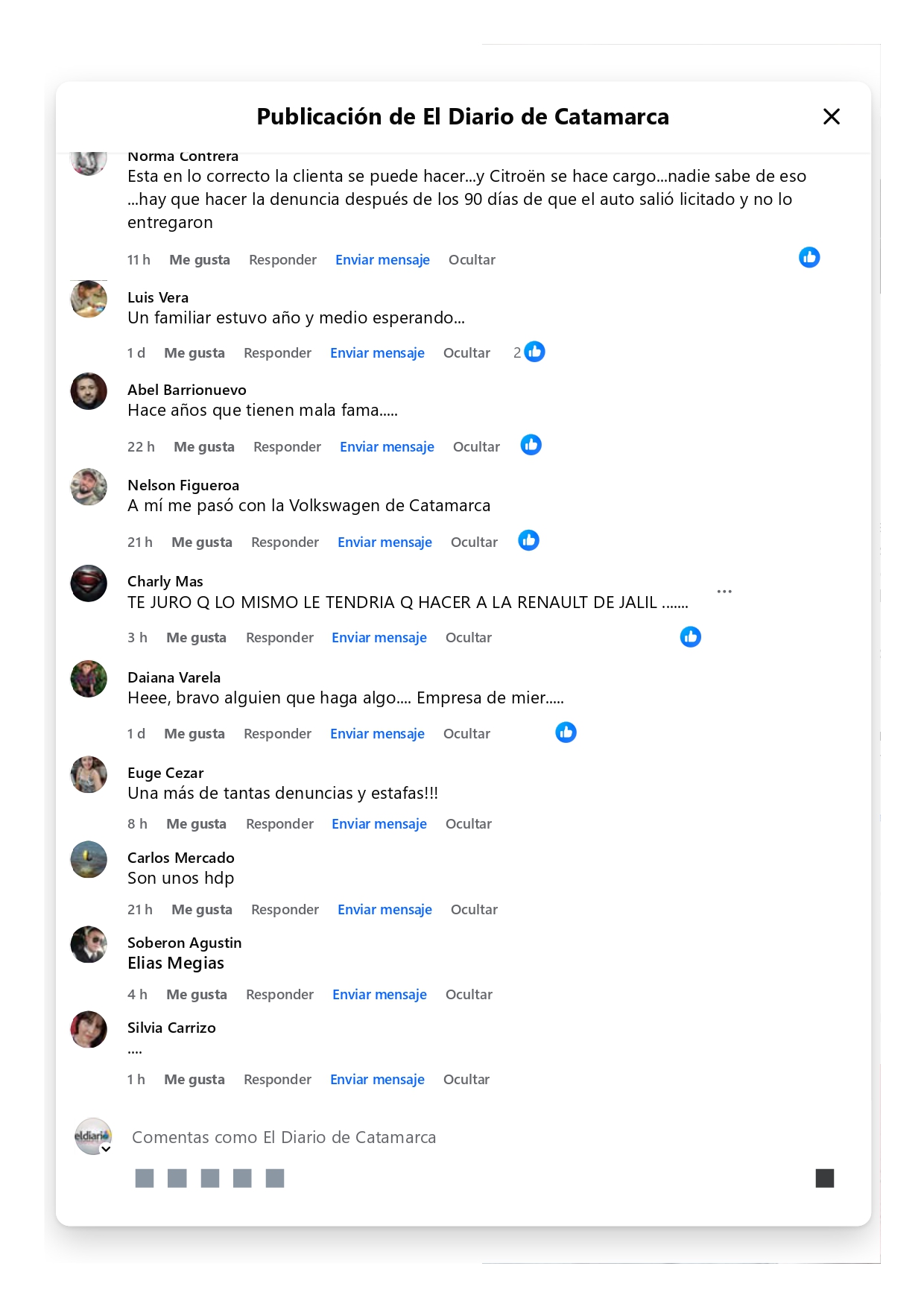Open the reaction icon on Daiana Varela's comment
The height and width of the screenshot is (1307, 924).
pyautogui.click(x=566, y=732)
